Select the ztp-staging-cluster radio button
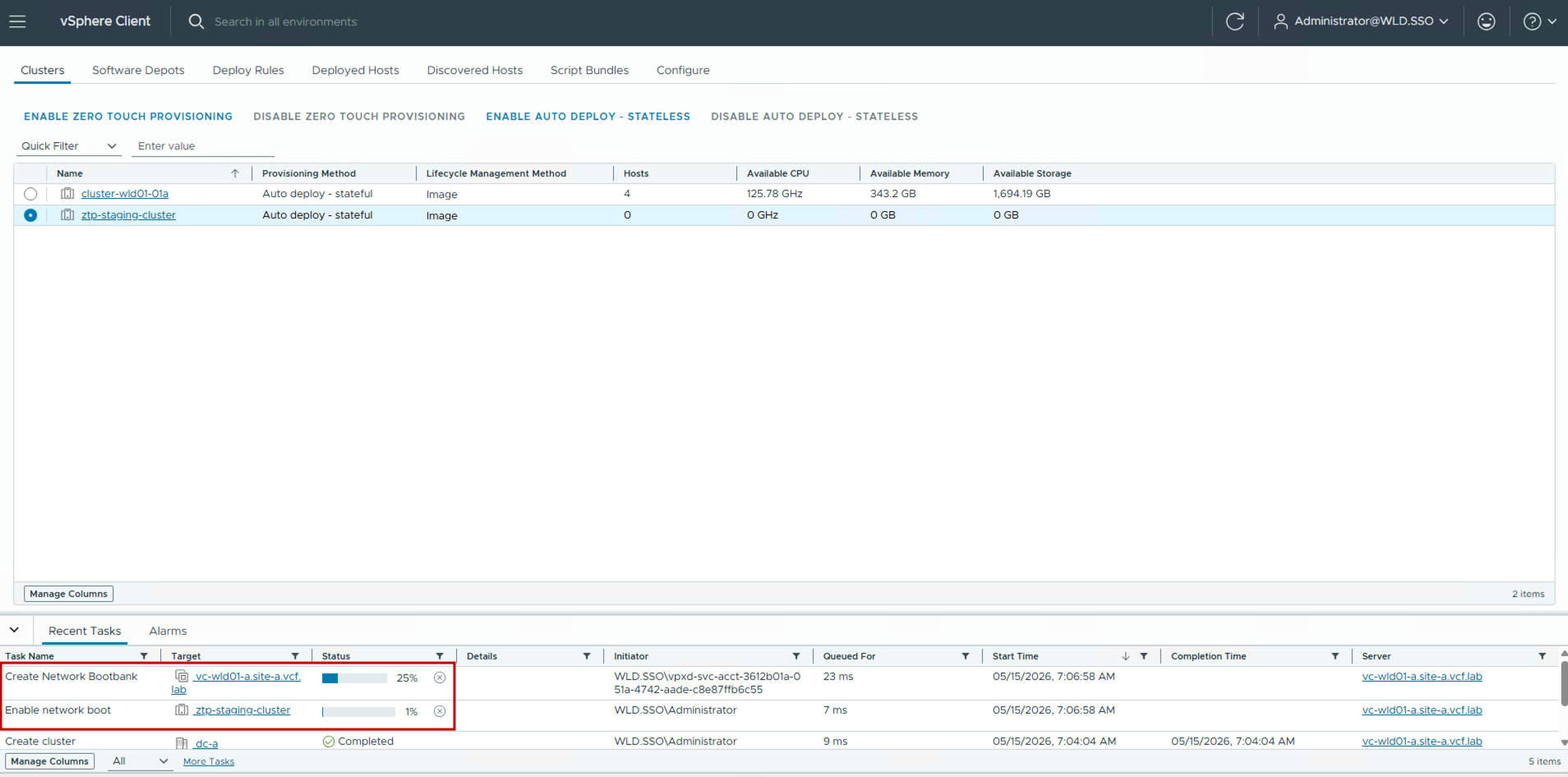The height and width of the screenshot is (777, 1568). coord(30,215)
